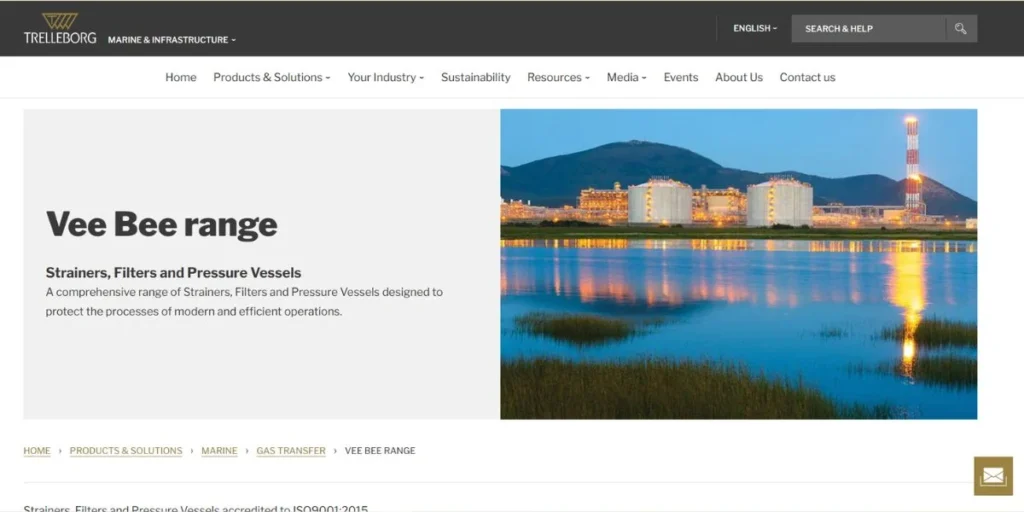
Task: Expand the Your Industry menu
Action: [x=385, y=77]
